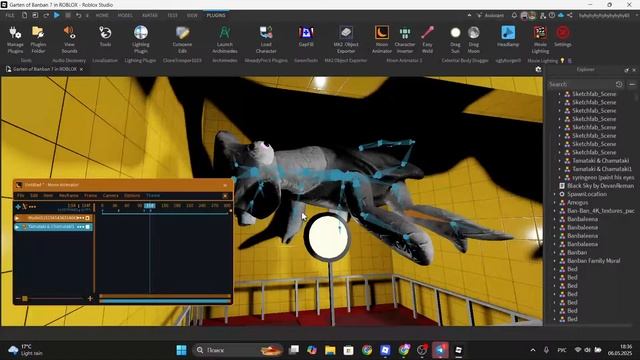Click the blue timeline scroll bar
Viewport: 640px width, 360px height.
[x=165, y=301]
